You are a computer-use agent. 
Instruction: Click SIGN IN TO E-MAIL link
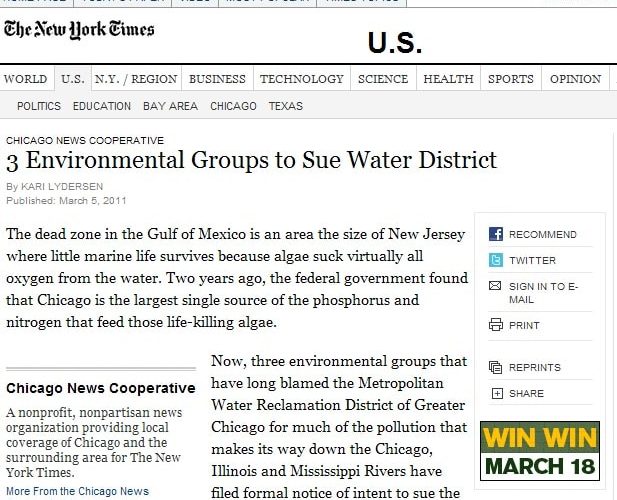(543, 293)
